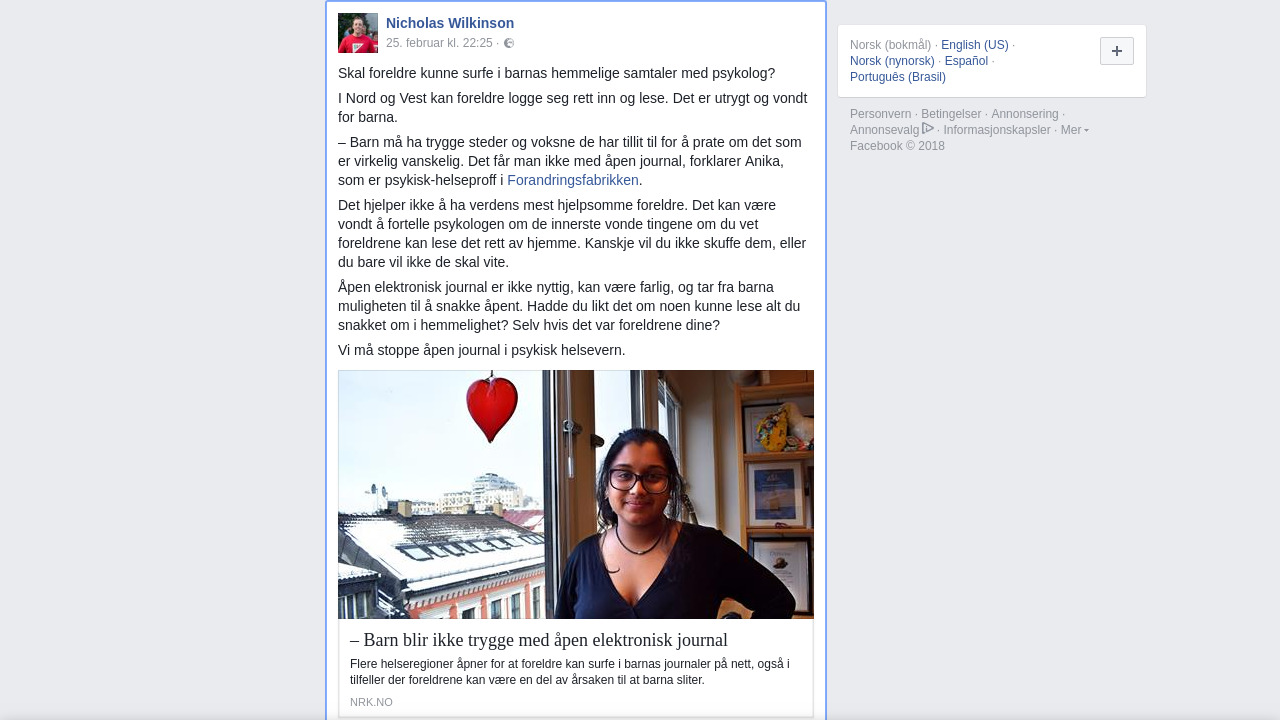Select Español language
The image size is (1280, 720).
click(966, 61)
